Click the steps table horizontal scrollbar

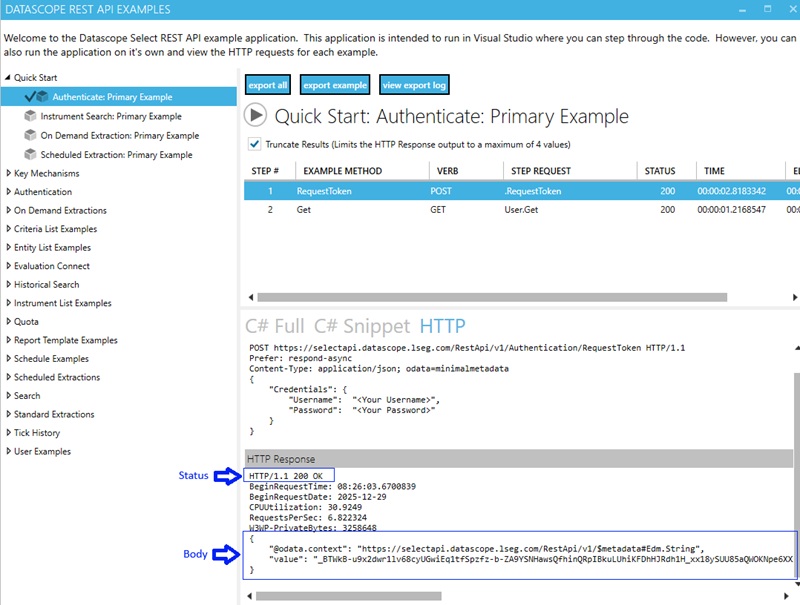click(500, 297)
